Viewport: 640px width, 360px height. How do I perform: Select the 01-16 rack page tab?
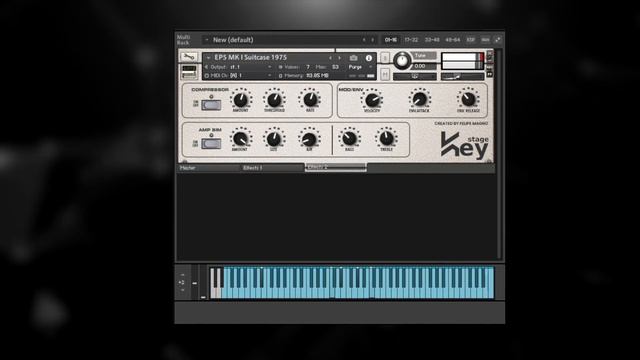click(391, 40)
